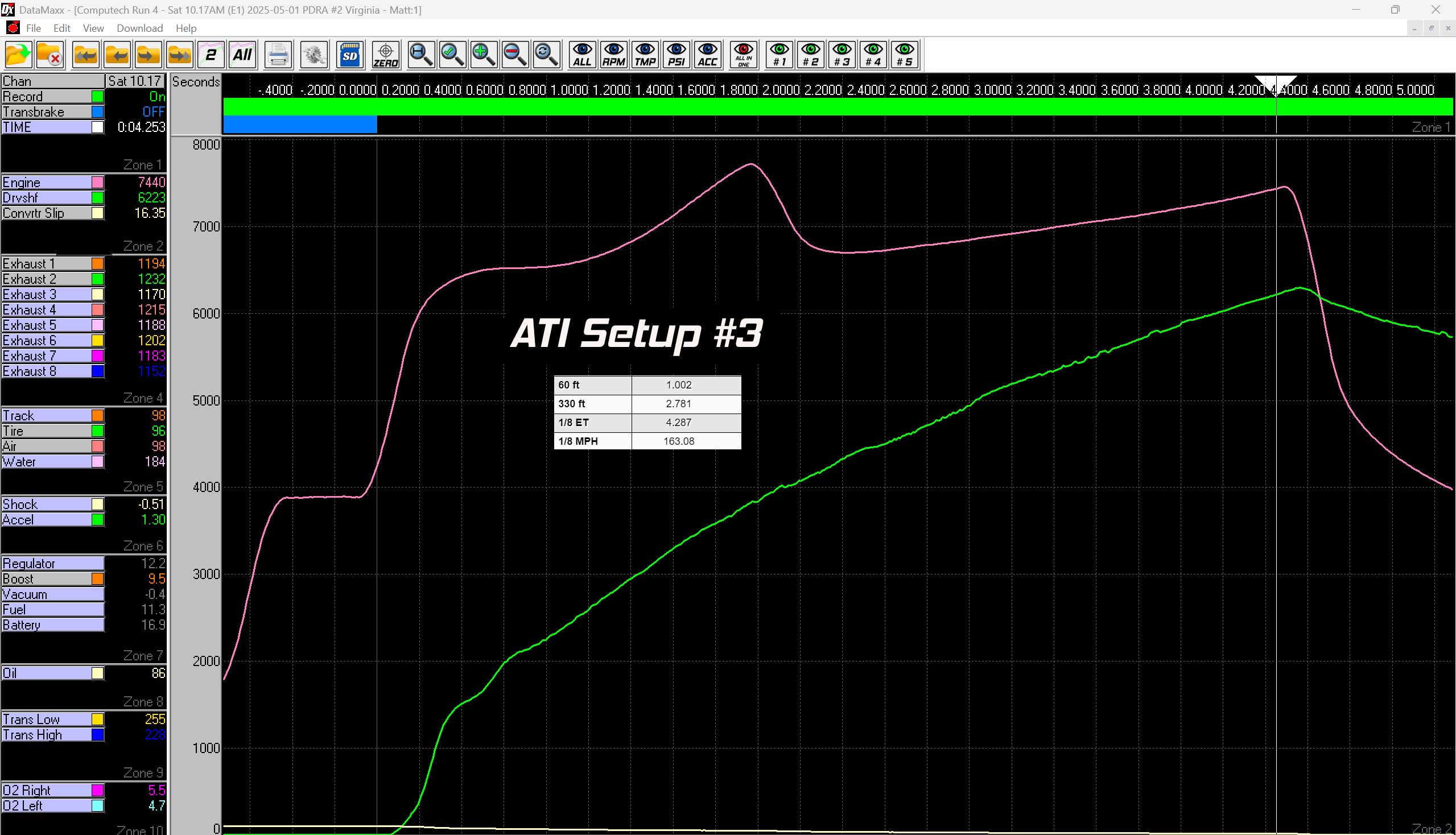1456x835 pixels.
Task: Open the Download menu
Action: (x=139, y=28)
